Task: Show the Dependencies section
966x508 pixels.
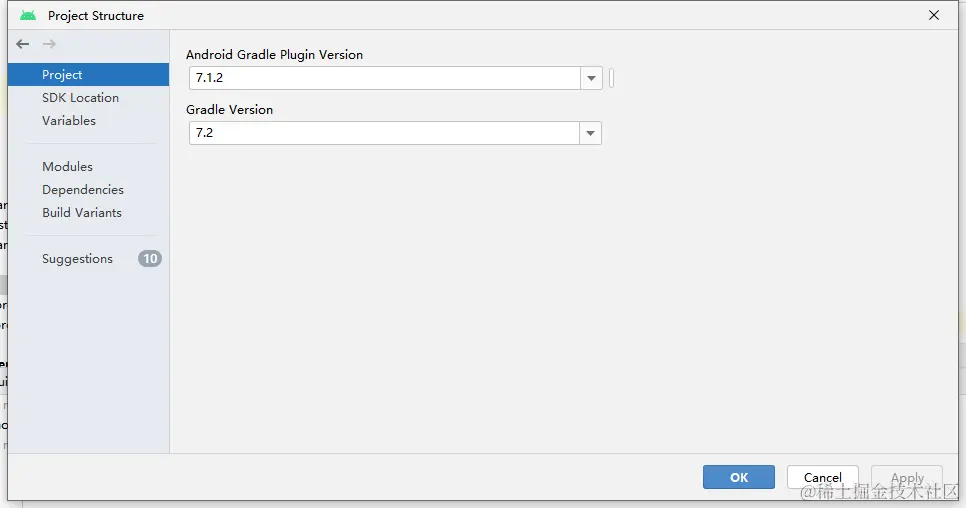Action: click(x=83, y=190)
